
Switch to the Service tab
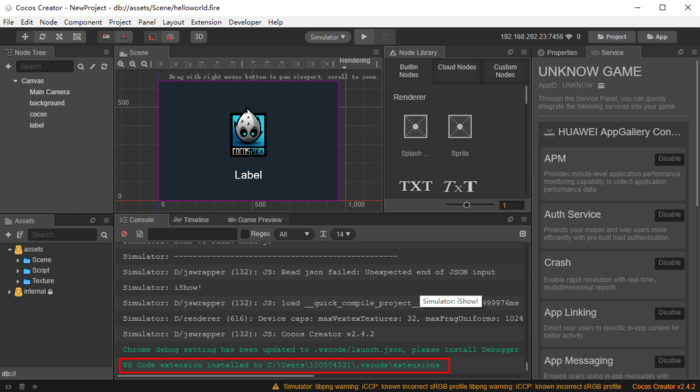pyautogui.click(x=608, y=53)
